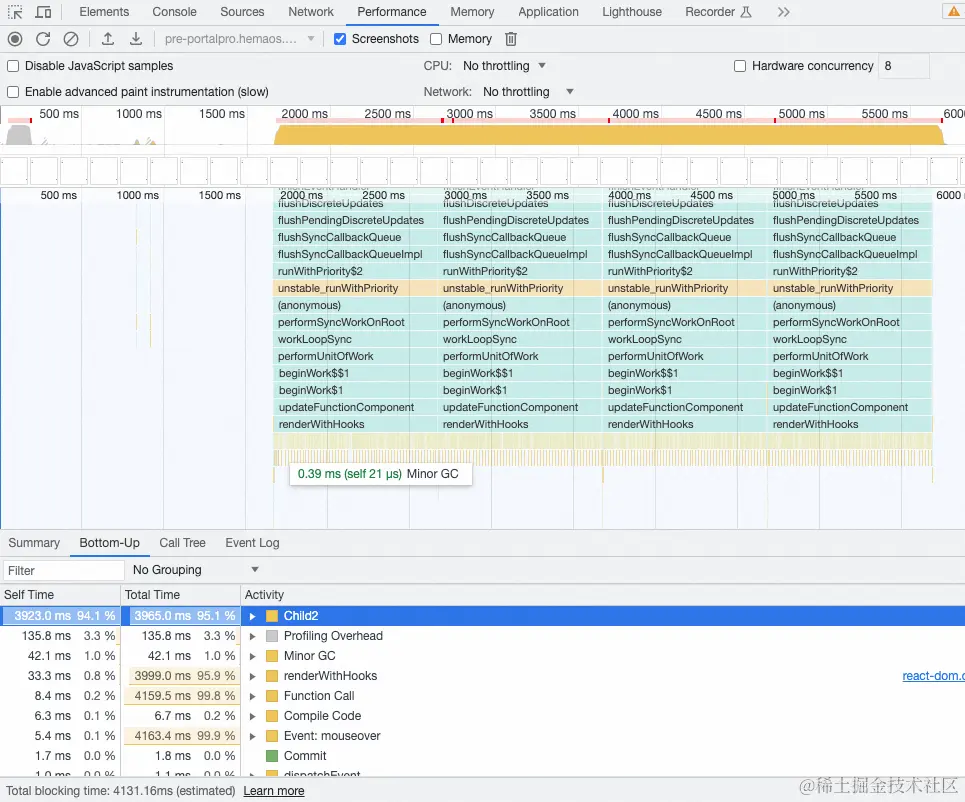
Task: Switch to the Call Tree tab
Action: tap(182, 543)
